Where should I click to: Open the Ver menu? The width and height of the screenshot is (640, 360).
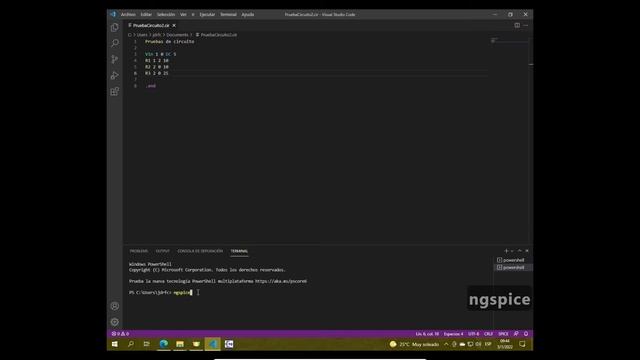pos(183,14)
